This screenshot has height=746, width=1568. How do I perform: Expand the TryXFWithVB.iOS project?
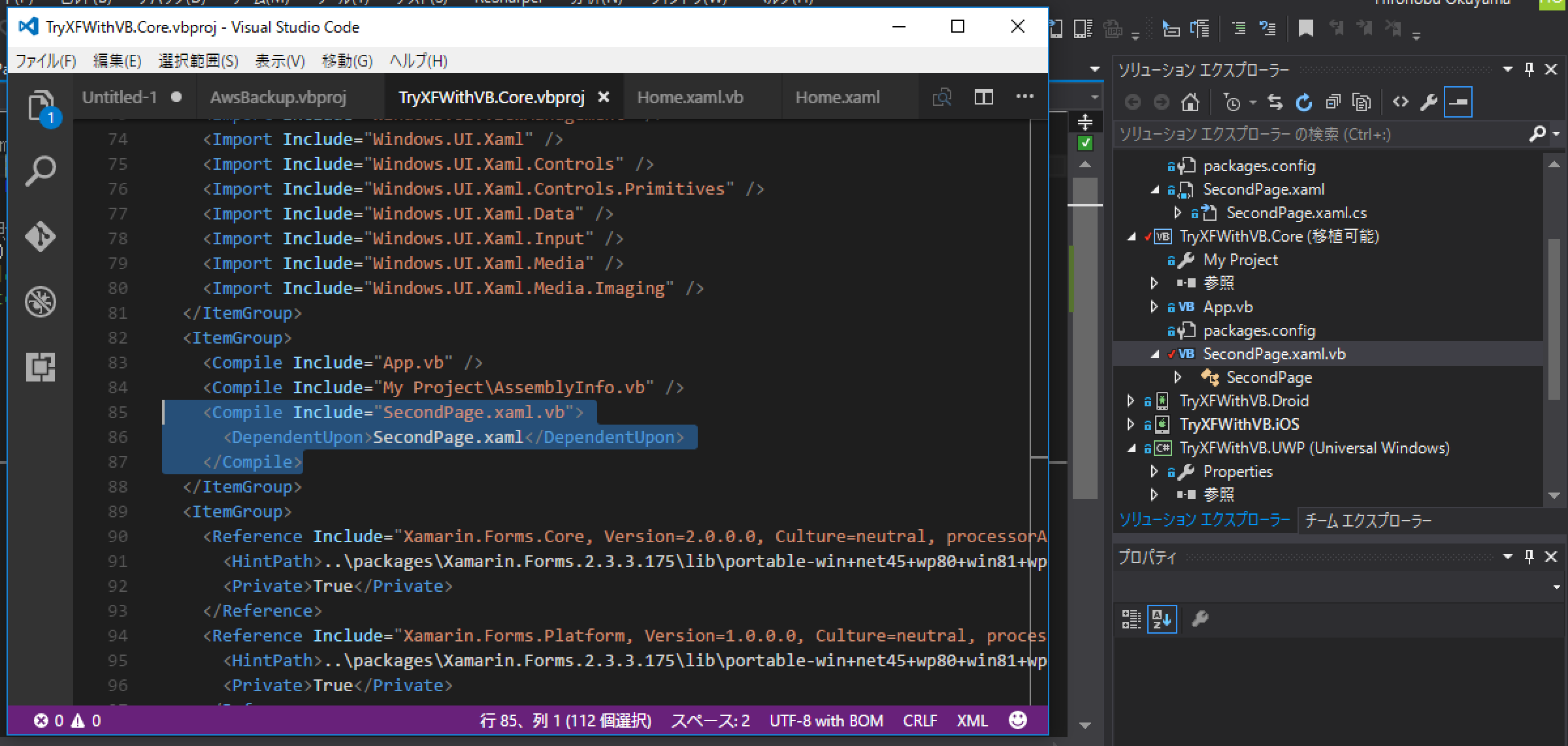pos(1131,425)
